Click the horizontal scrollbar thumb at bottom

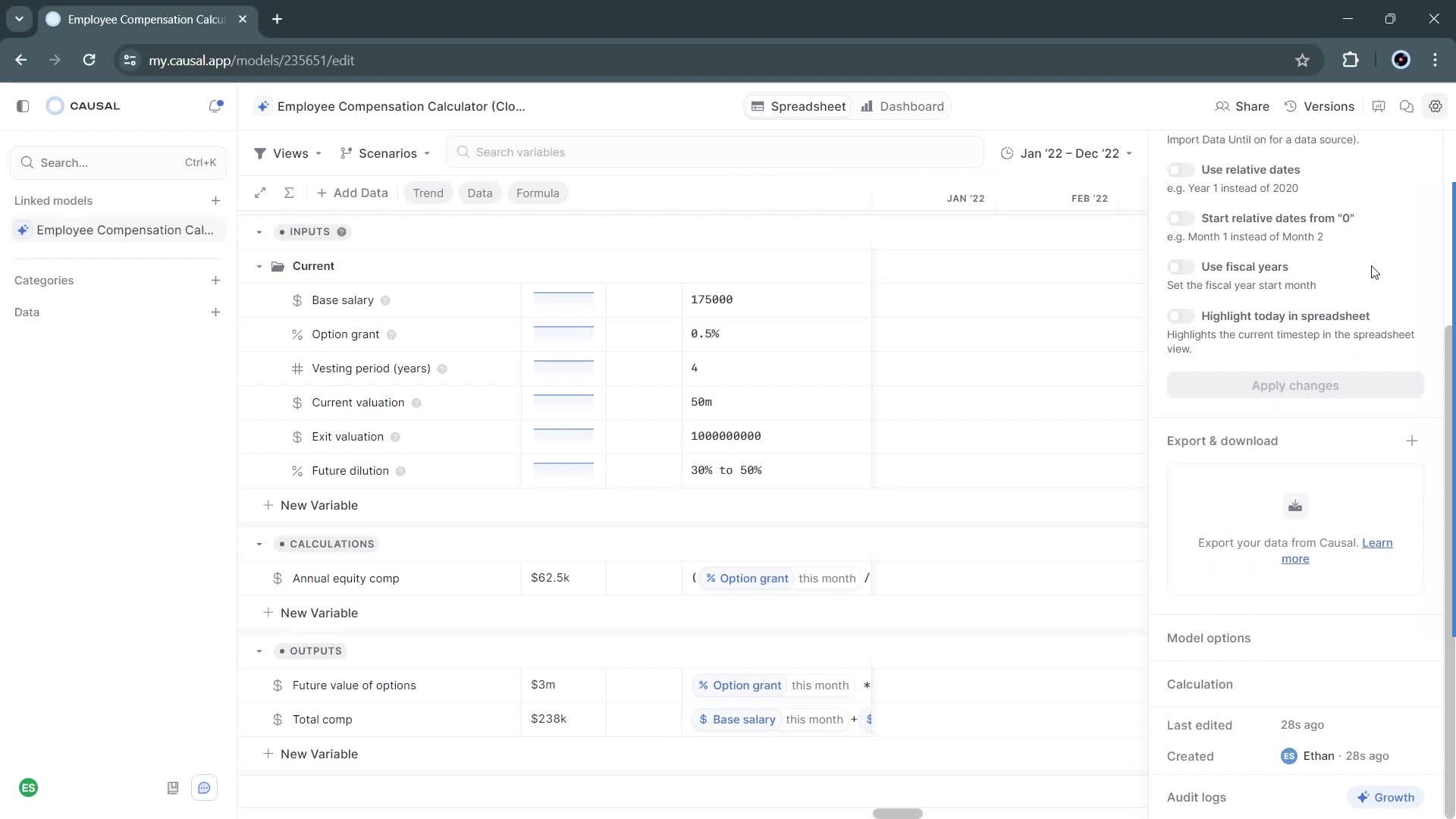pyautogui.click(x=897, y=814)
